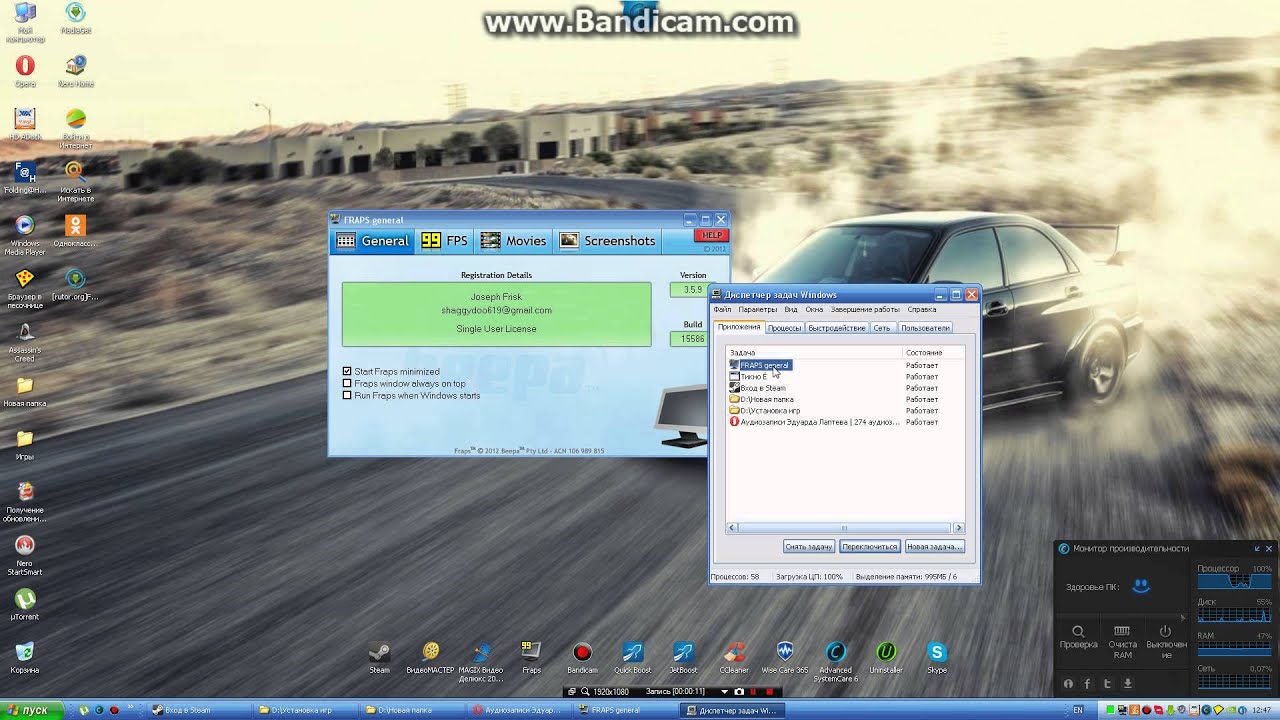Click the info icon in performance monitor
This screenshot has width=1280, height=720.
[1068, 684]
